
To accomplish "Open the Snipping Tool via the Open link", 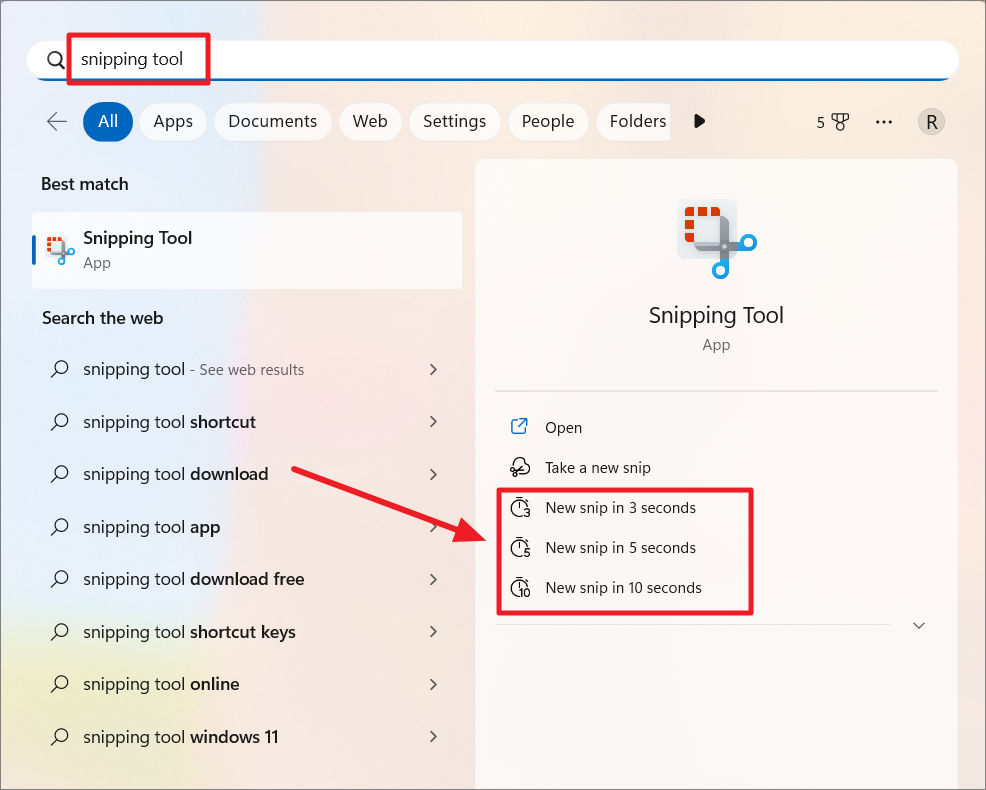I will [x=563, y=427].
